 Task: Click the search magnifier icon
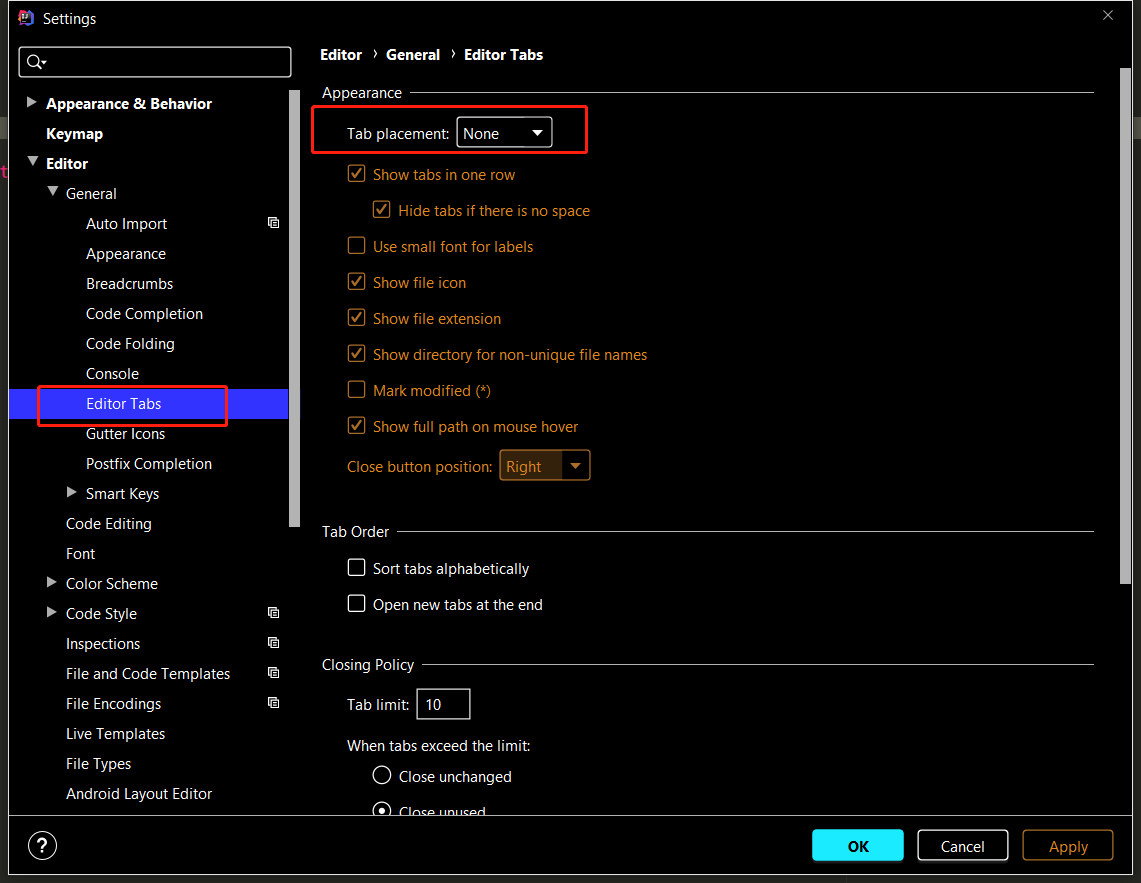coord(35,62)
